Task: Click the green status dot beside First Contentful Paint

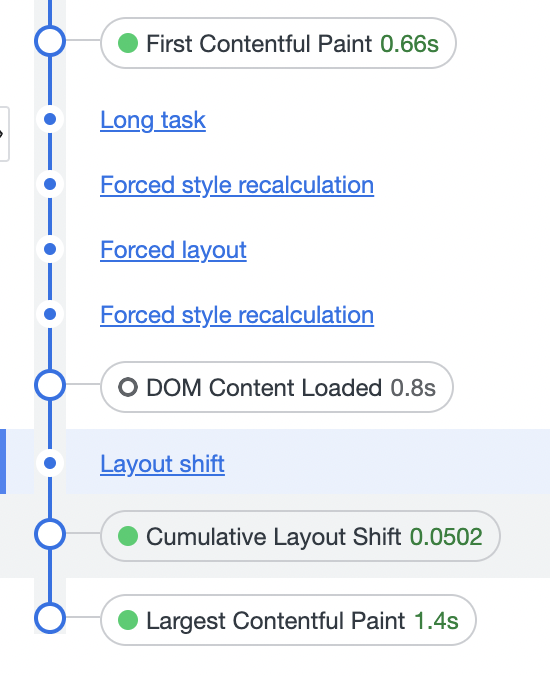Action: (x=128, y=43)
